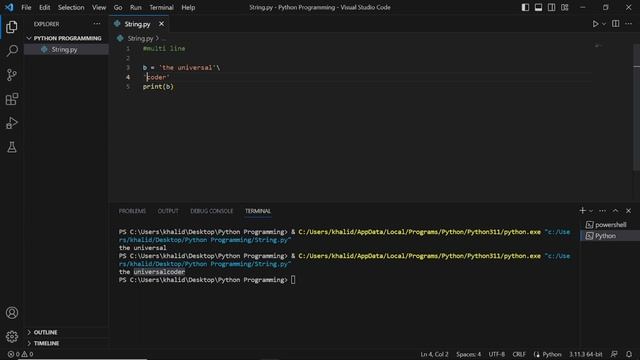Open the Explorer view in activity bar

[x=12, y=27]
